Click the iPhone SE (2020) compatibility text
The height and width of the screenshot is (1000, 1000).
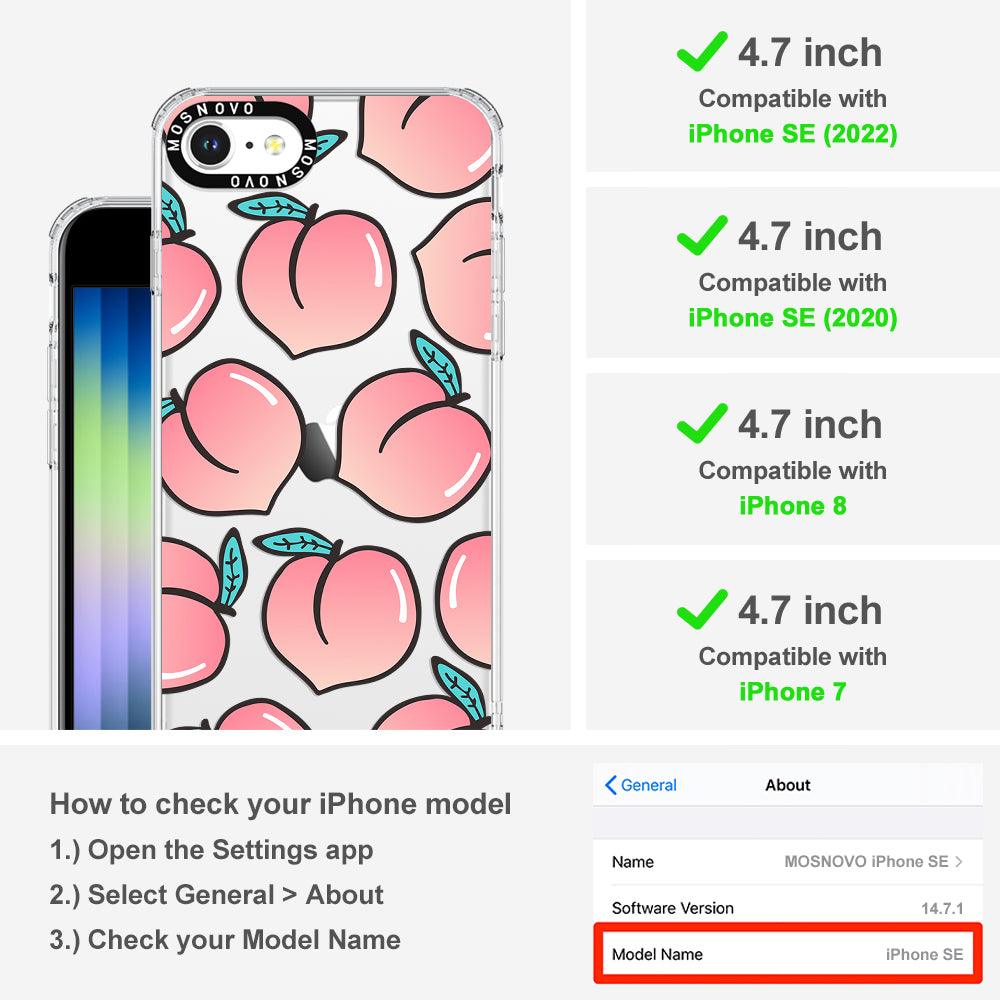[793, 318]
